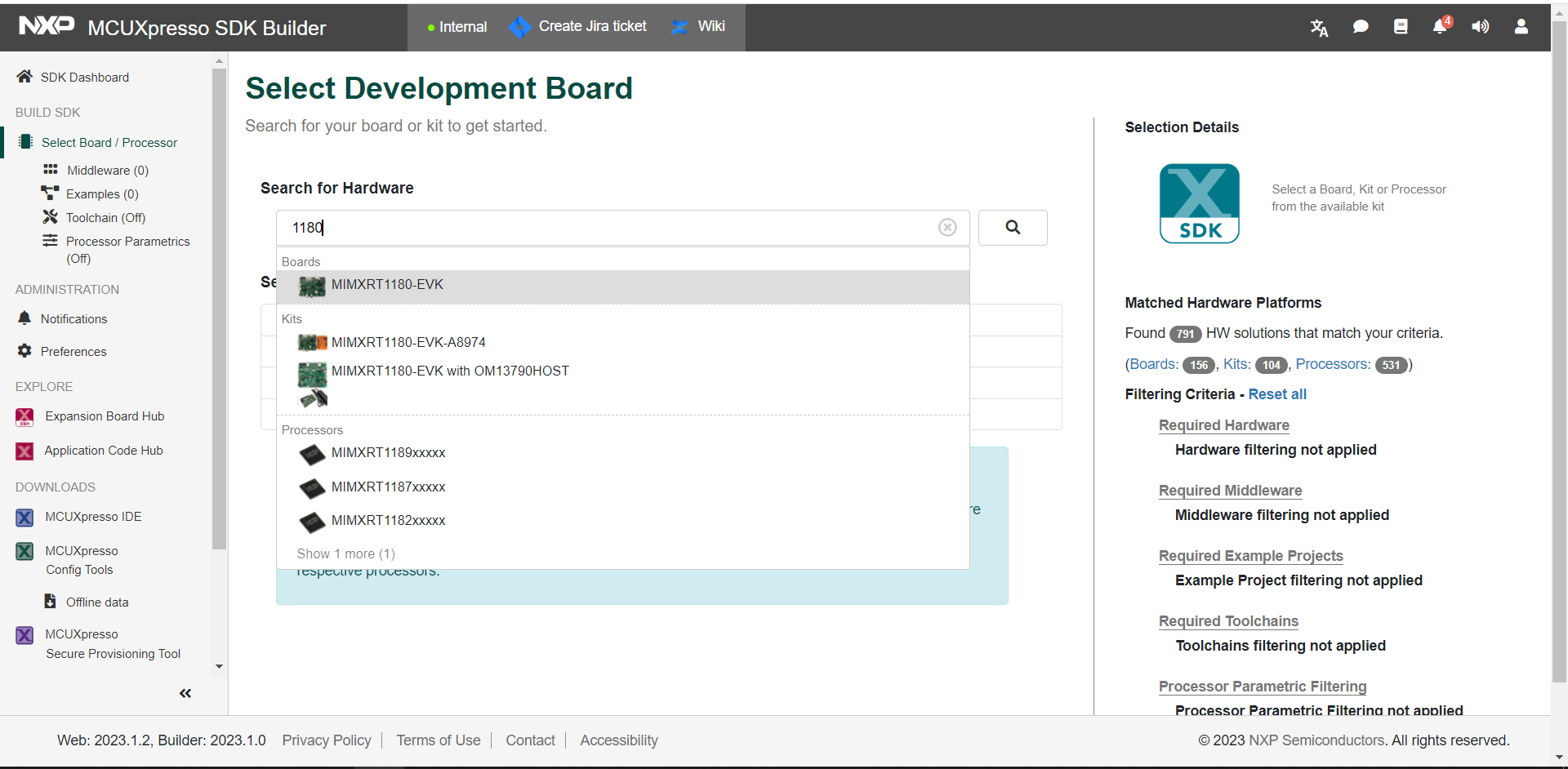The height and width of the screenshot is (769, 1568).
Task: Expand results via Show 1 more
Action: 345,553
